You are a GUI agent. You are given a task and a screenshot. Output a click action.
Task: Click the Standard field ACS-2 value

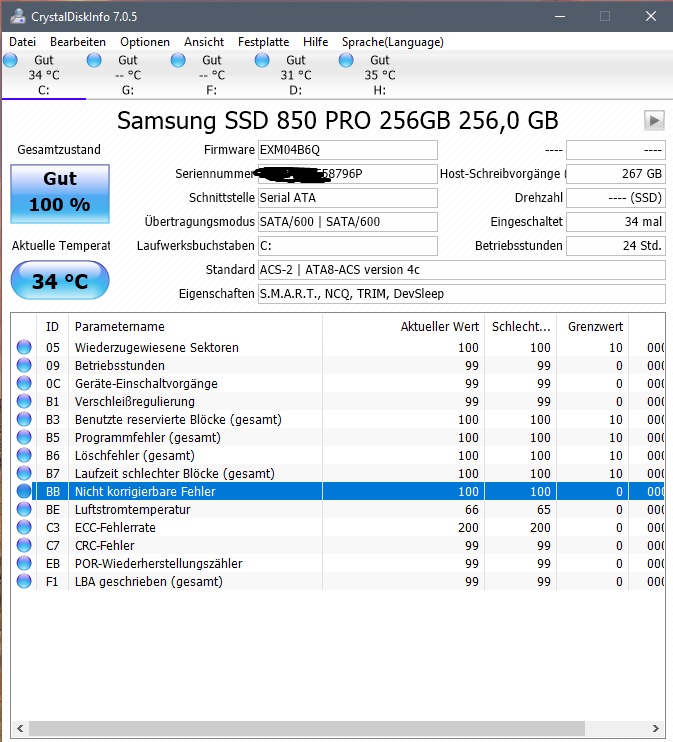[x=461, y=270]
